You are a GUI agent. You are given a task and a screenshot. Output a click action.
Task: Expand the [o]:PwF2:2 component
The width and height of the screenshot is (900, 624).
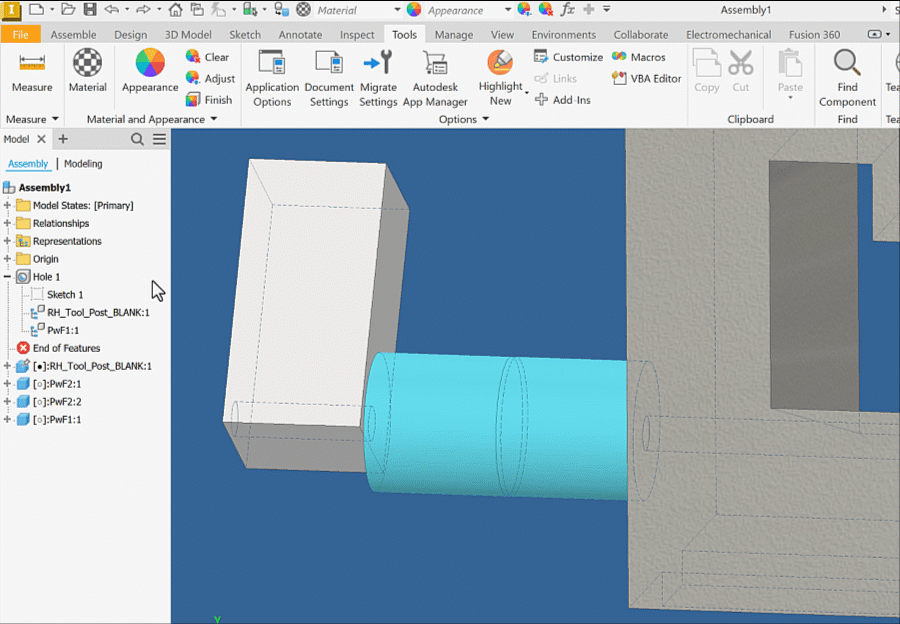coord(7,401)
